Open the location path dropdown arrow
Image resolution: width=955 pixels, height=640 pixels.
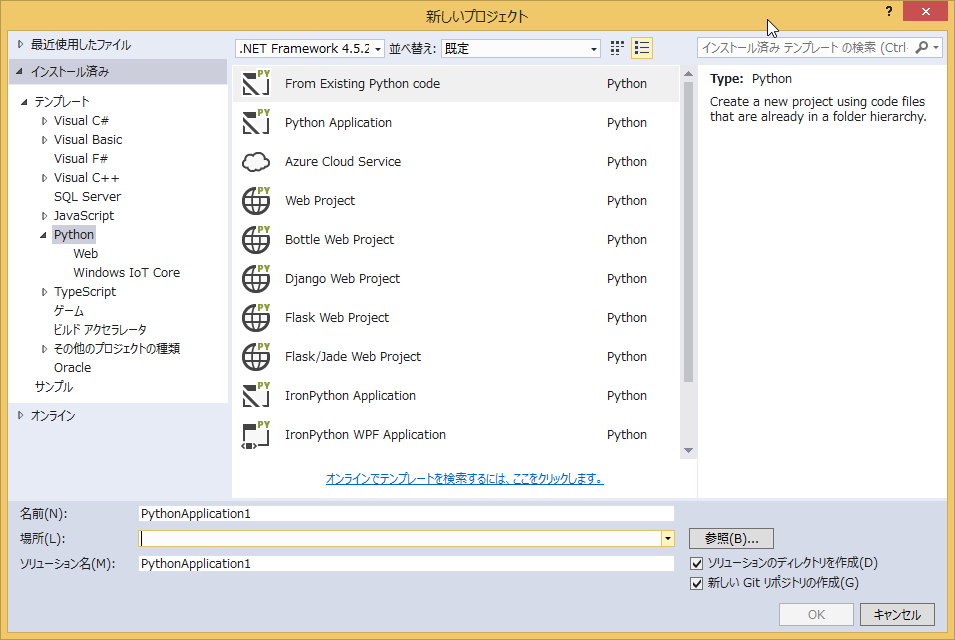[x=667, y=539]
